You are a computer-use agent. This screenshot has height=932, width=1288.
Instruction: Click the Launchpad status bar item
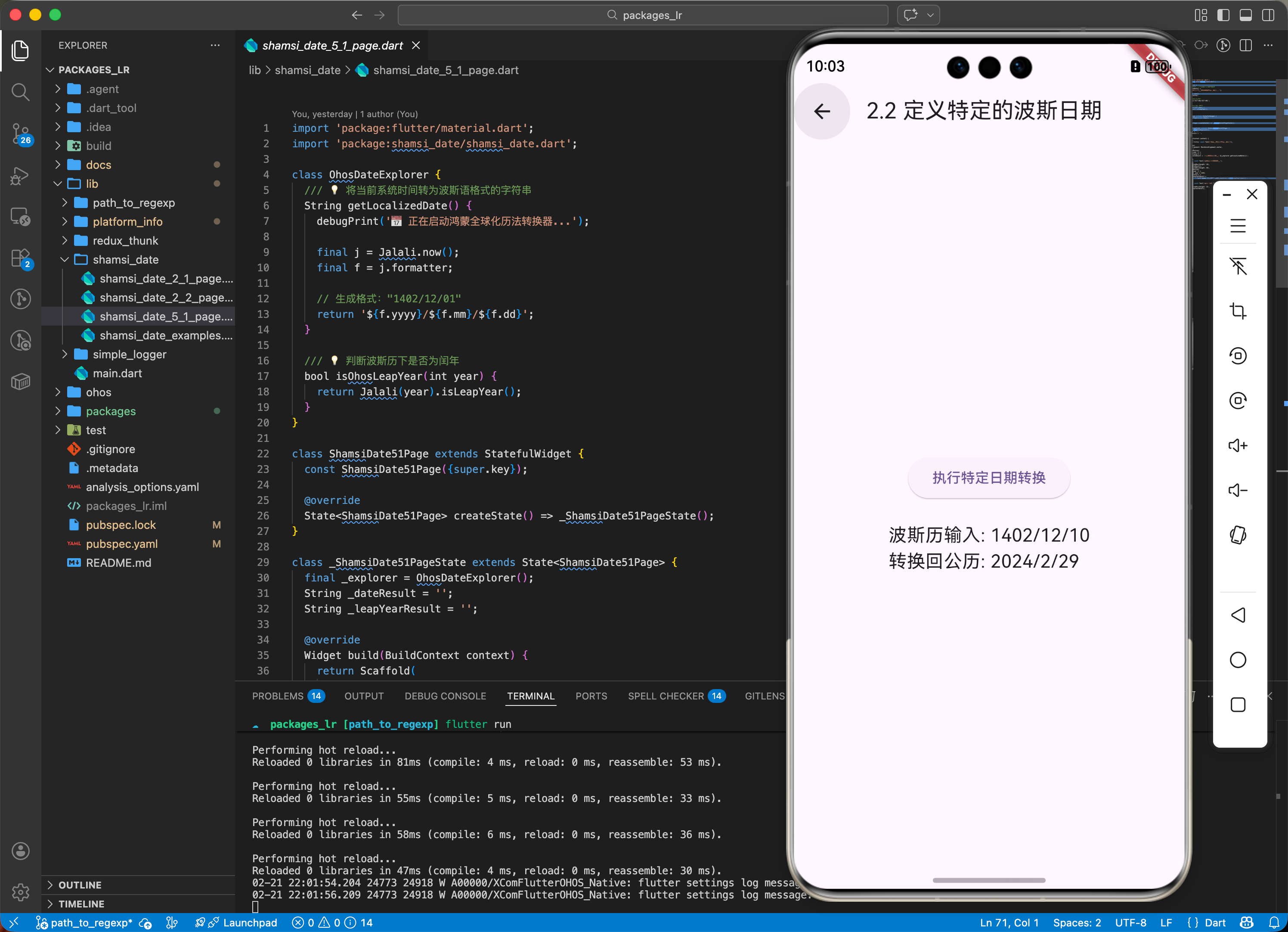coord(249,923)
